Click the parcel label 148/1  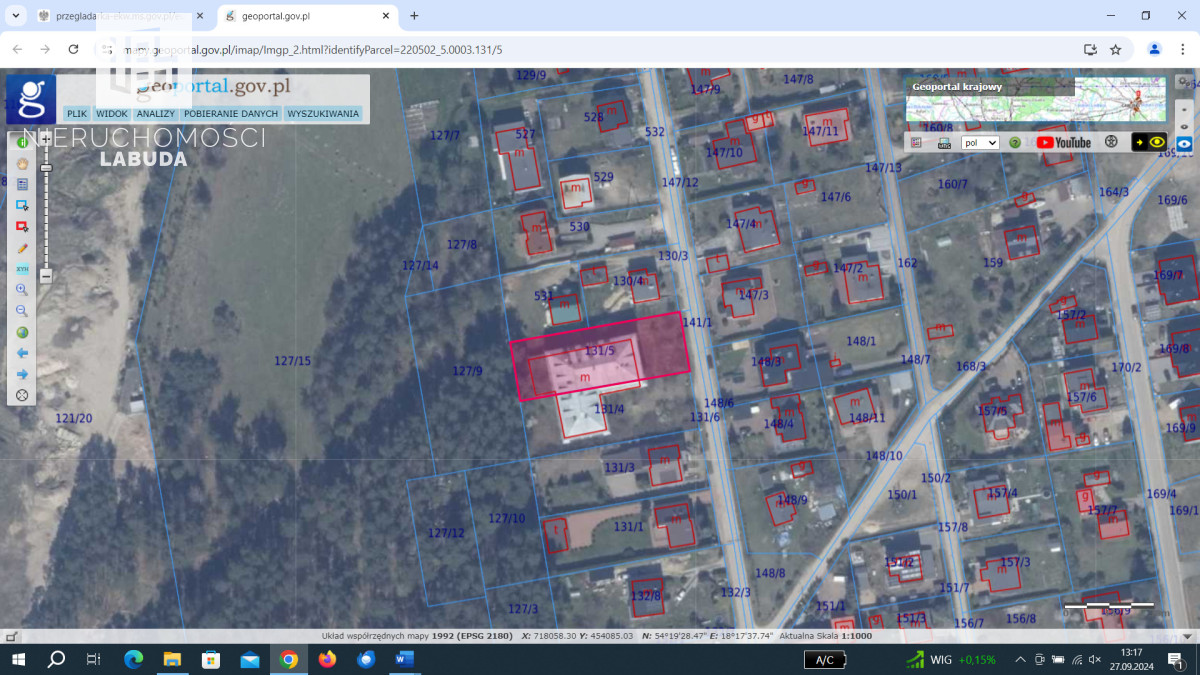tap(861, 341)
